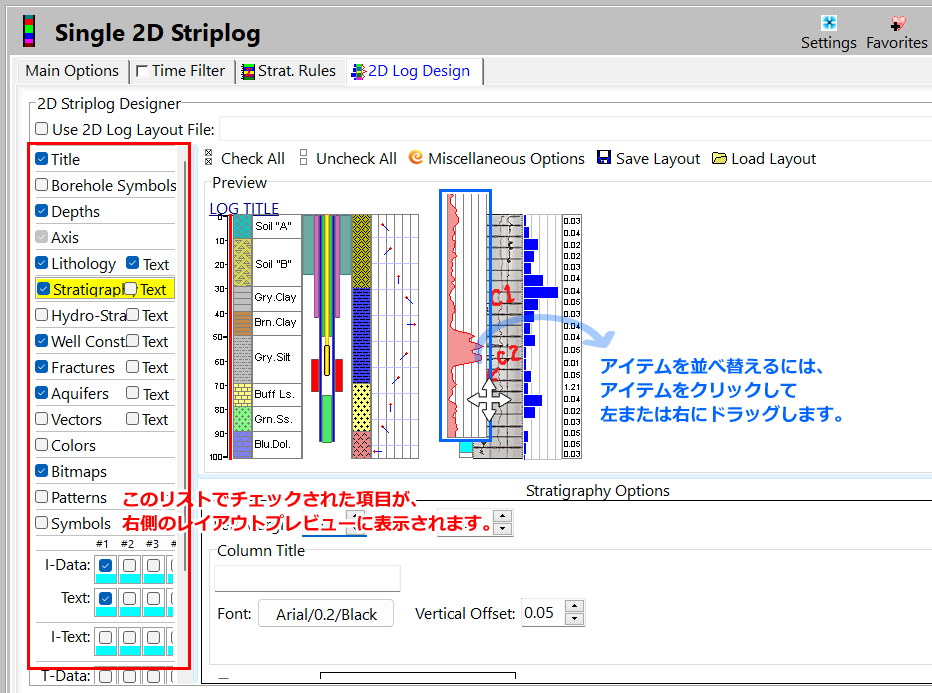Click the Uncheck All icon

tap(304, 158)
